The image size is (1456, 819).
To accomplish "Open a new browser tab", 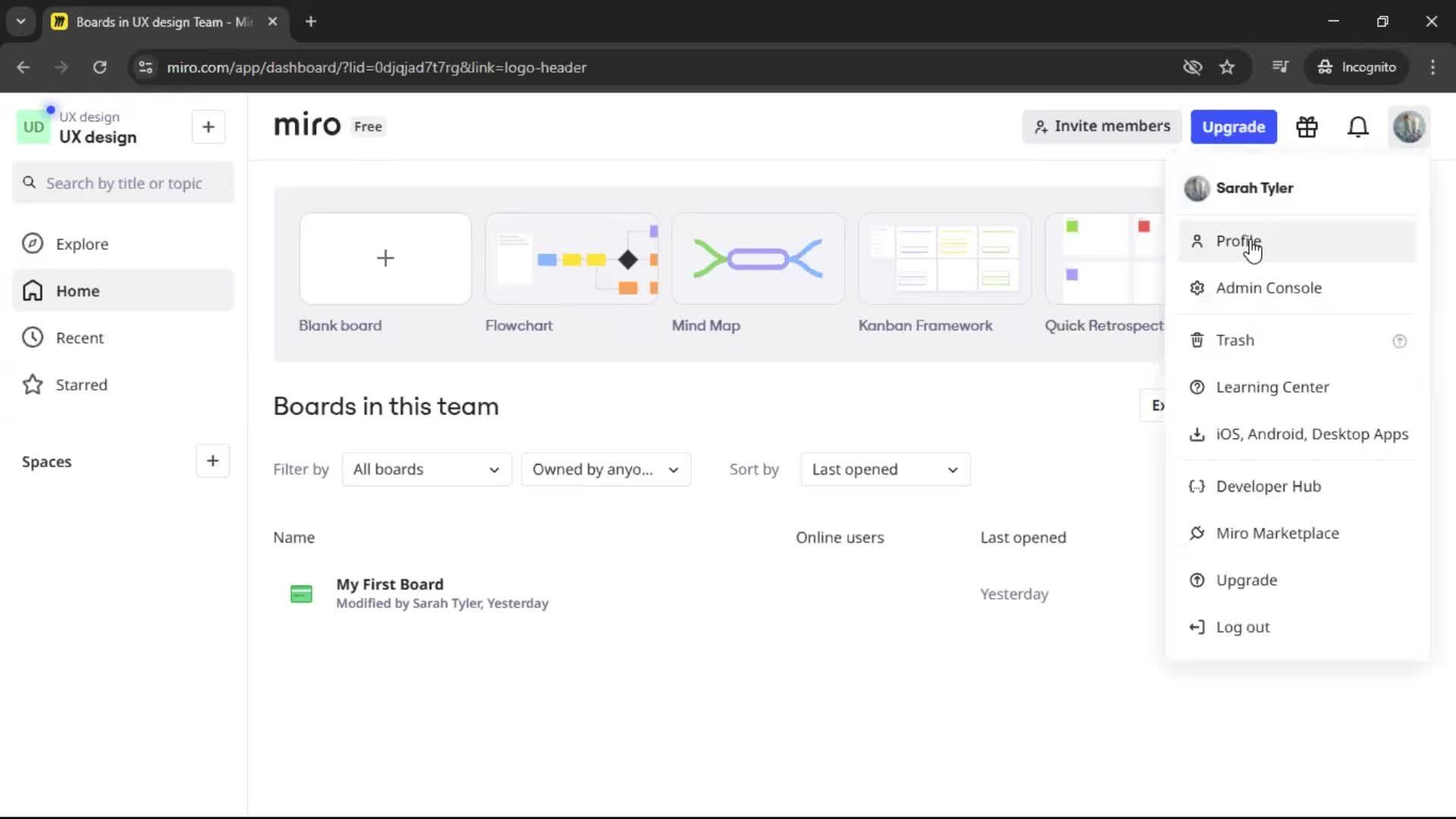I will 311,21.
